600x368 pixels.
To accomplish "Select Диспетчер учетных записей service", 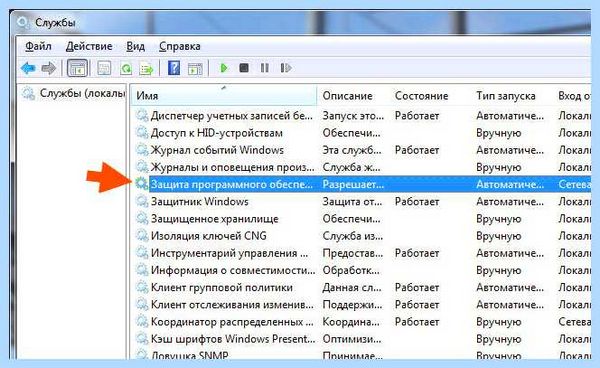I will (232, 116).
